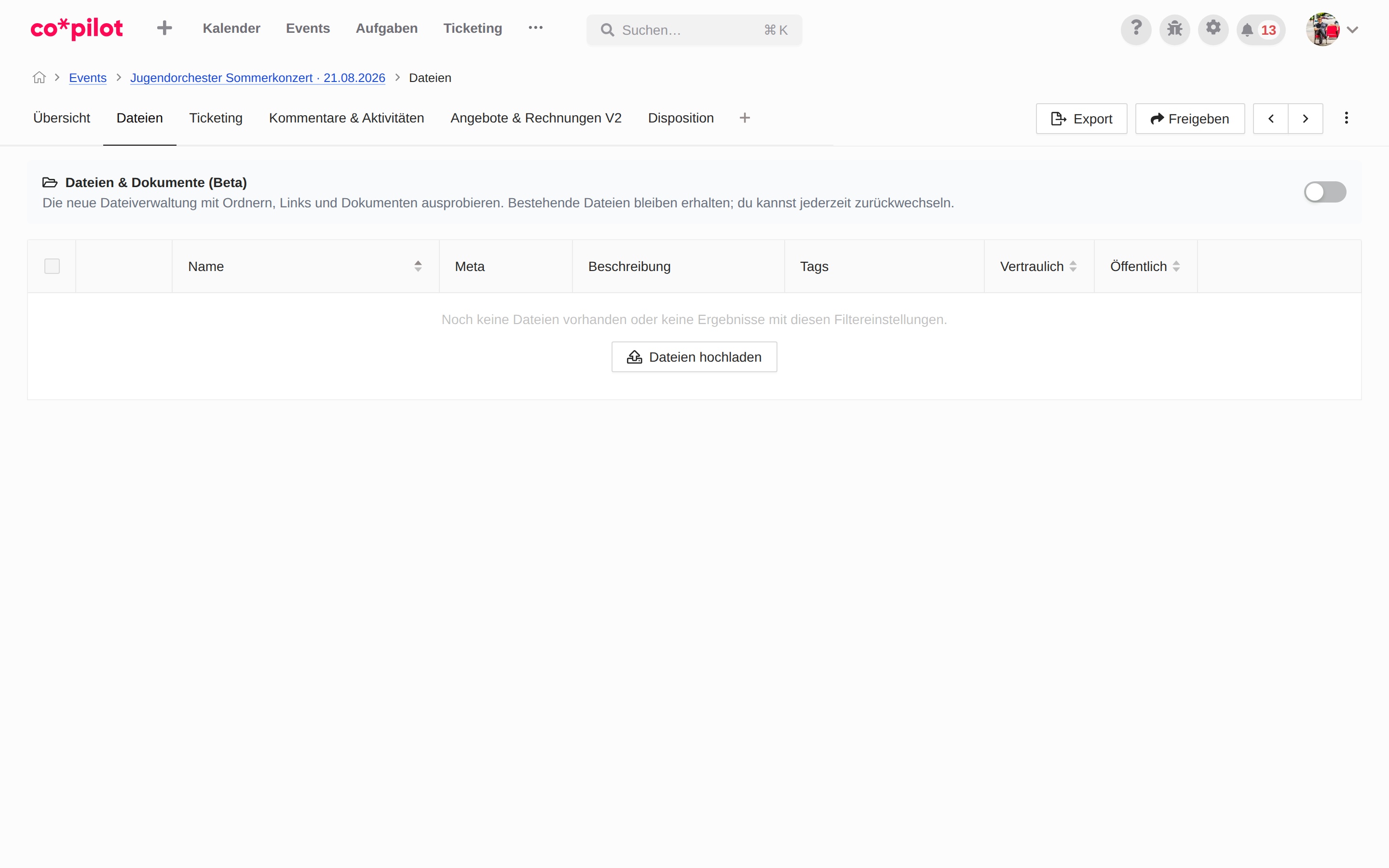Tick the select-all checkbox in table header
This screenshot has height=868, width=1389.
(x=52, y=266)
